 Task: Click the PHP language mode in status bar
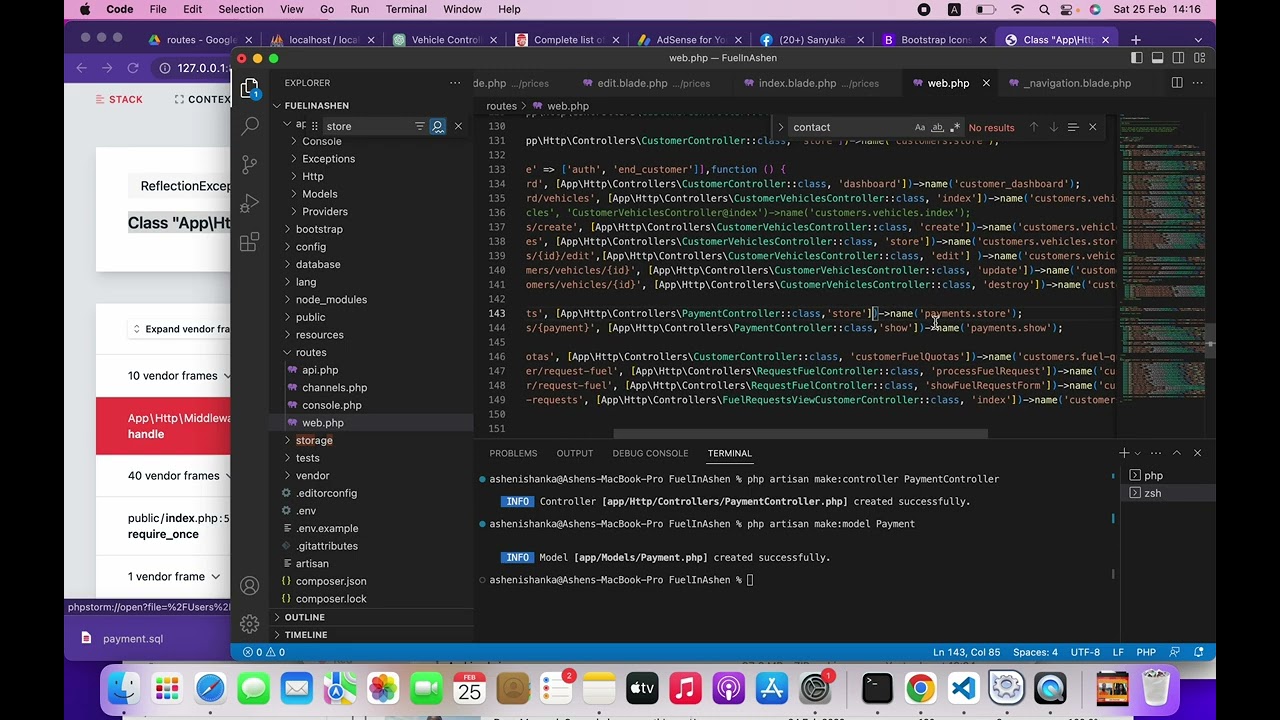(x=1146, y=652)
